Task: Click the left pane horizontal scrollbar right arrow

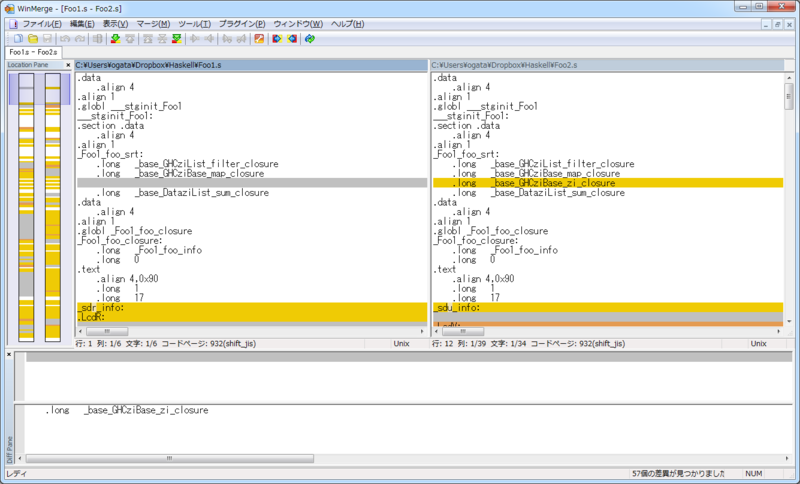Action: [x=422, y=332]
